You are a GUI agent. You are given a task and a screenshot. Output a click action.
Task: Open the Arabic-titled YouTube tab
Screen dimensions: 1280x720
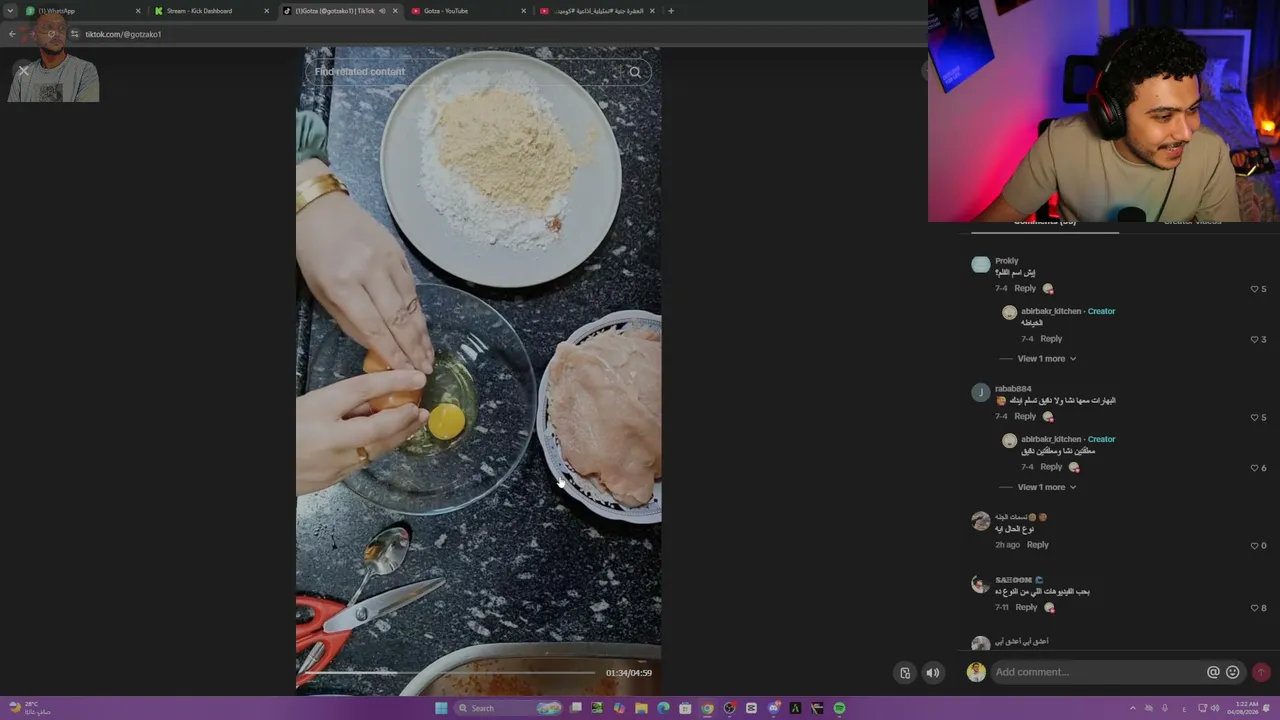[x=597, y=11]
